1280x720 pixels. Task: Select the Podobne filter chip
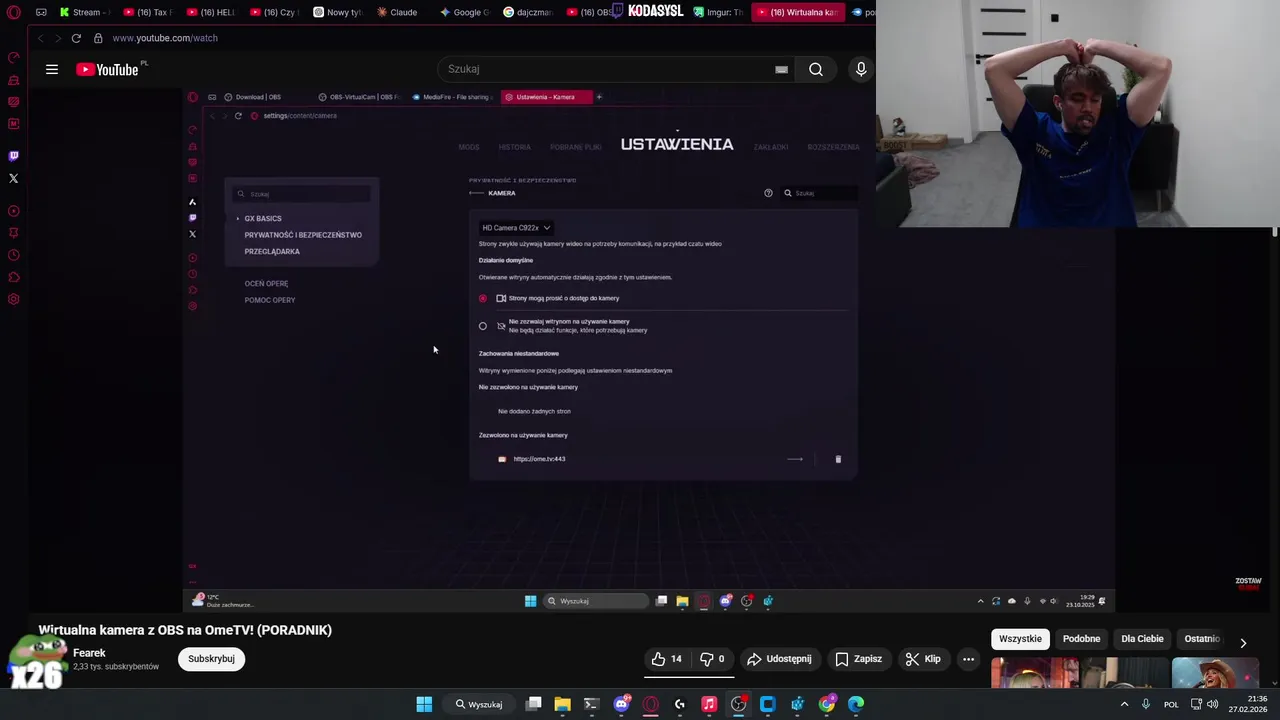tap(1081, 639)
